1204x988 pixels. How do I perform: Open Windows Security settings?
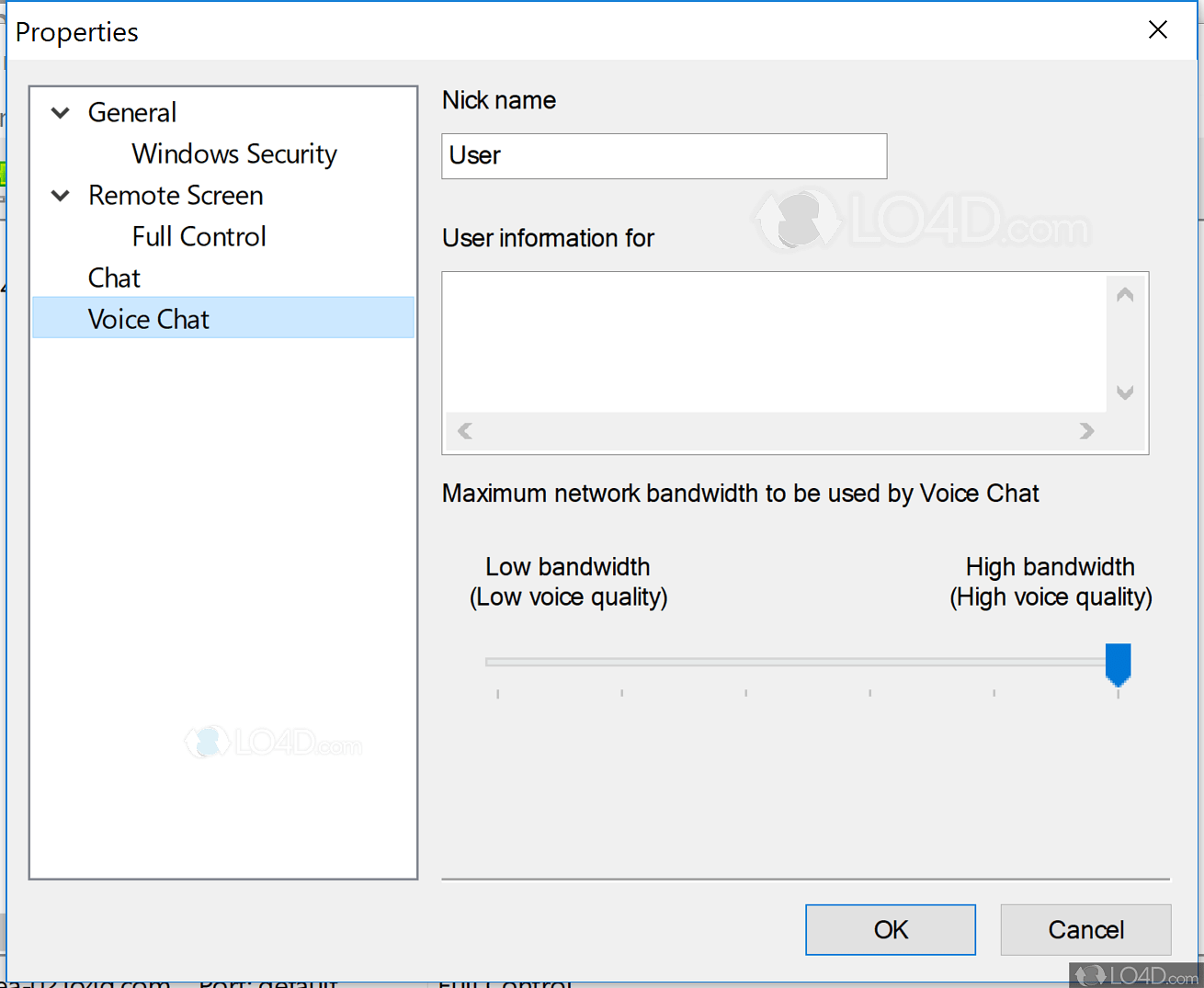(234, 153)
